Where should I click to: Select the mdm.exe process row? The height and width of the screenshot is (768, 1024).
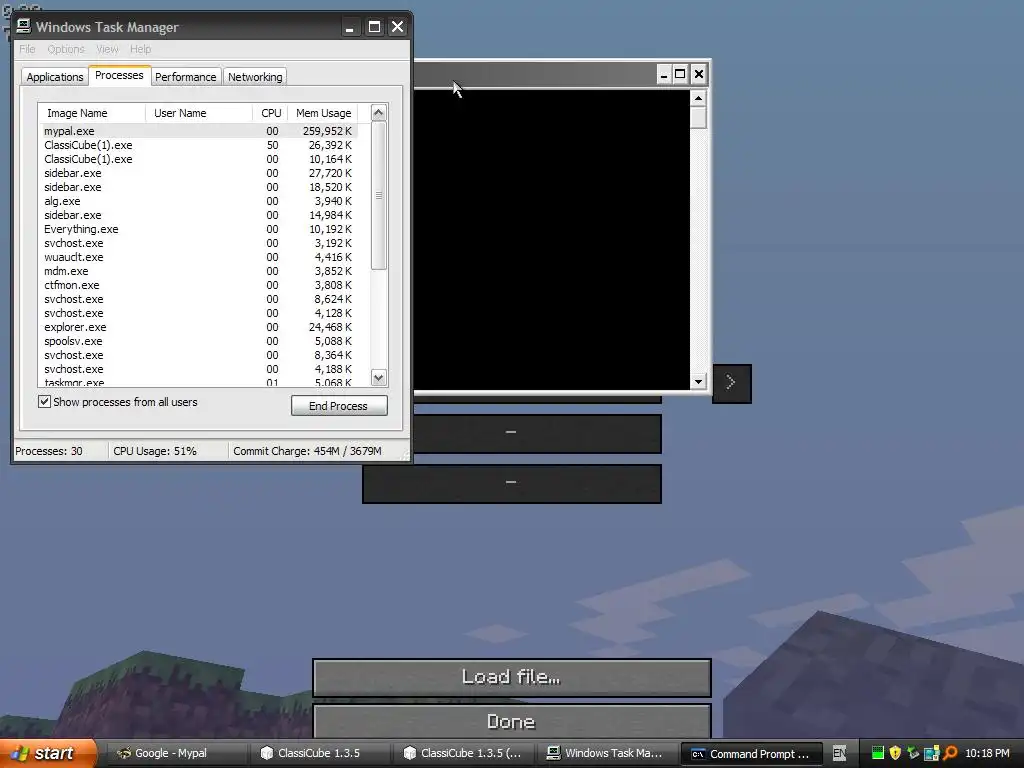(x=199, y=271)
